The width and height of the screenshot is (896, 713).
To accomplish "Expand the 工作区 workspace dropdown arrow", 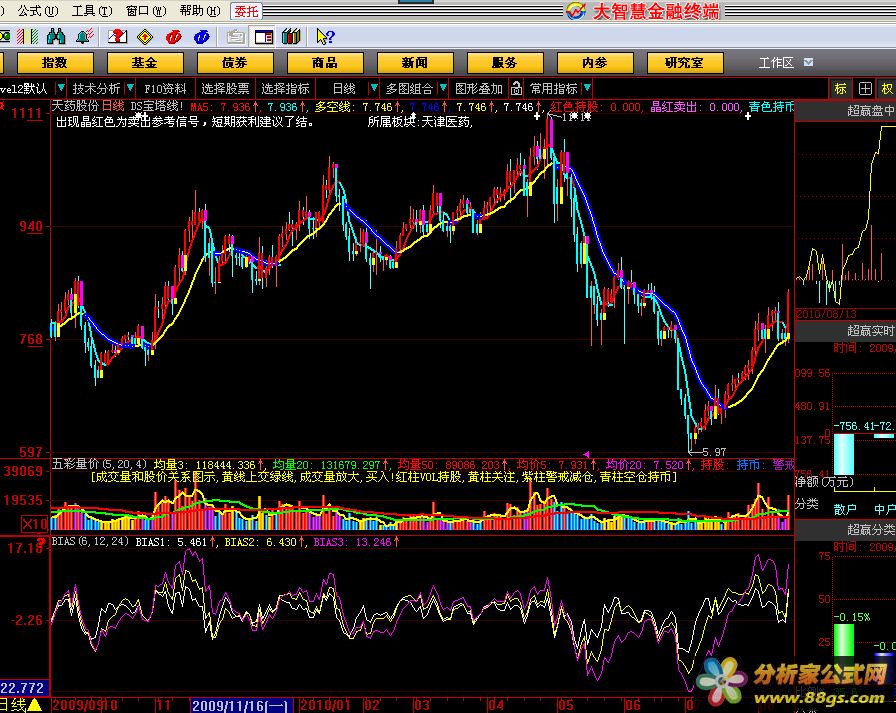I will point(809,62).
